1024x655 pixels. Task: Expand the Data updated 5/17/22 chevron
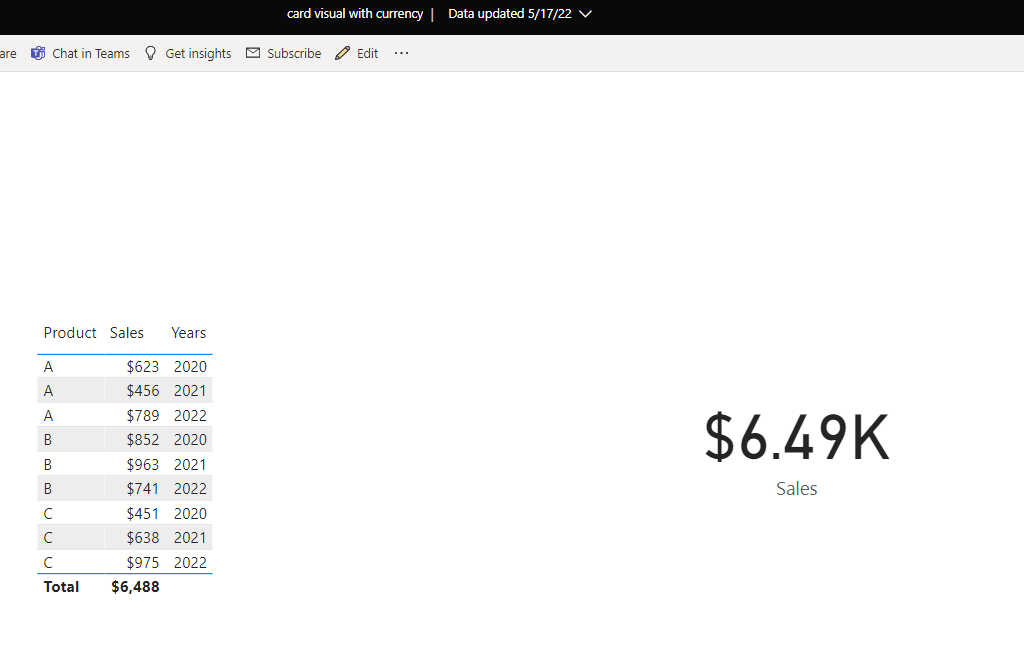point(586,14)
